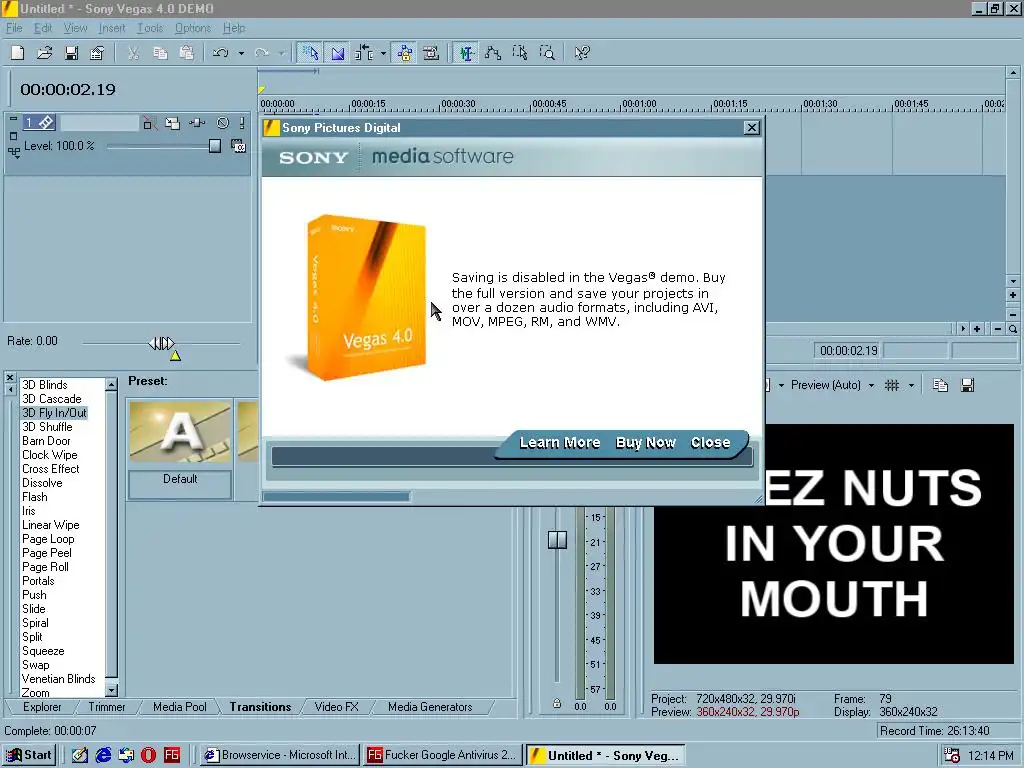Click the Auto Ripple icon
This screenshot has width=1024, height=768.
(x=364, y=53)
